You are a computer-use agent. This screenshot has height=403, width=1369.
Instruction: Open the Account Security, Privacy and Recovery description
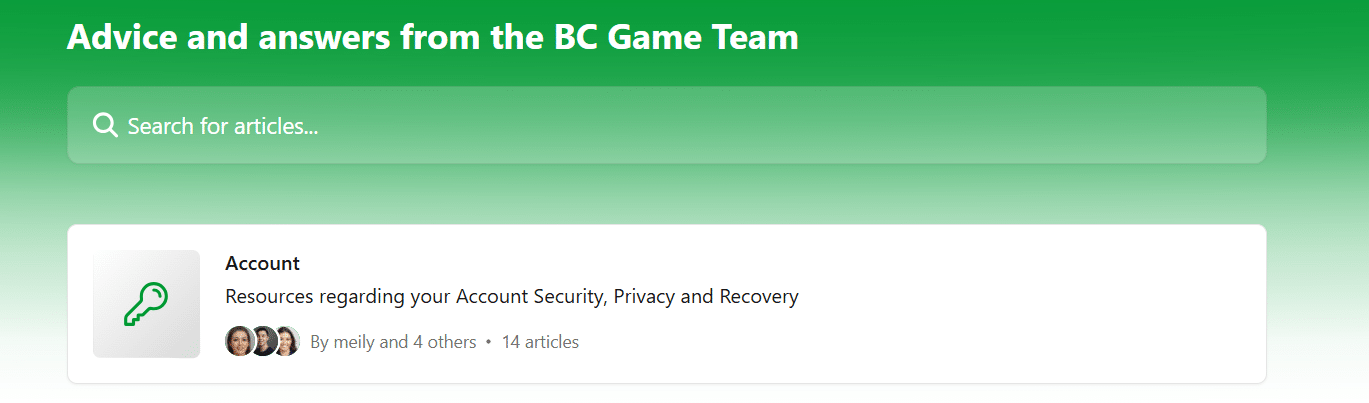point(512,297)
